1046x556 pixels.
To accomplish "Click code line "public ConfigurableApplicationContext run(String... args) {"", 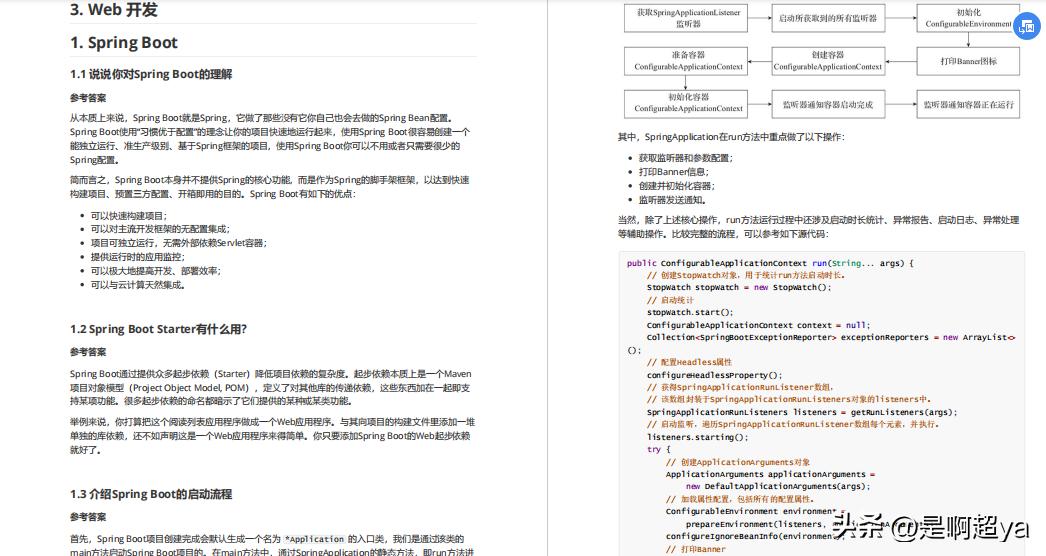I will coord(770,263).
